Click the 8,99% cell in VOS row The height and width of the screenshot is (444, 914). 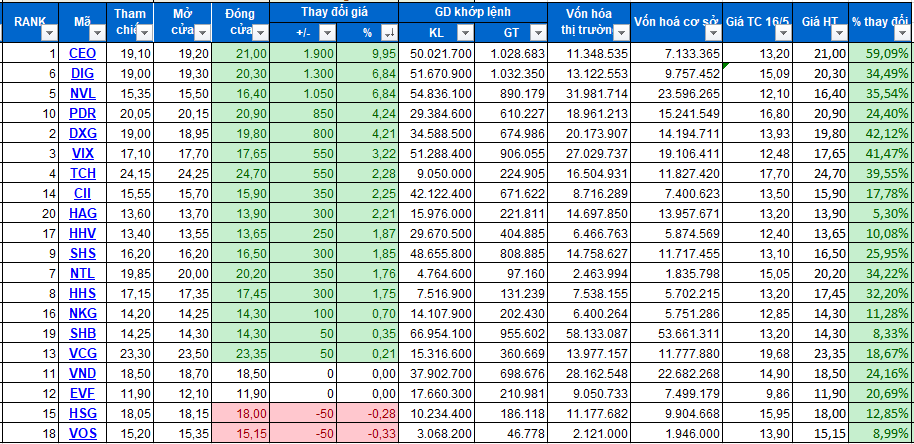point(881,433)
